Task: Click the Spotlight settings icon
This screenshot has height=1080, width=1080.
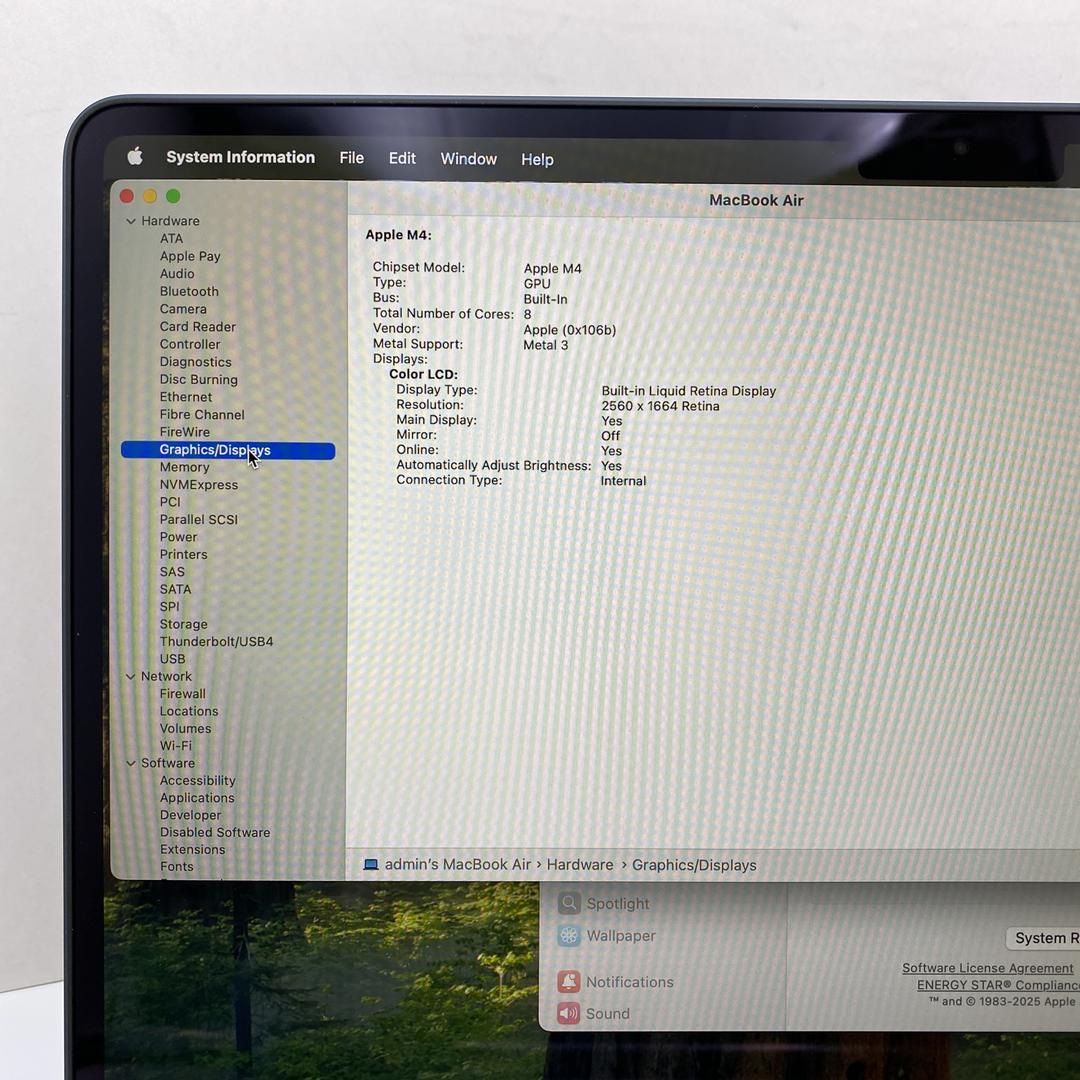Action: coord(569,904)
